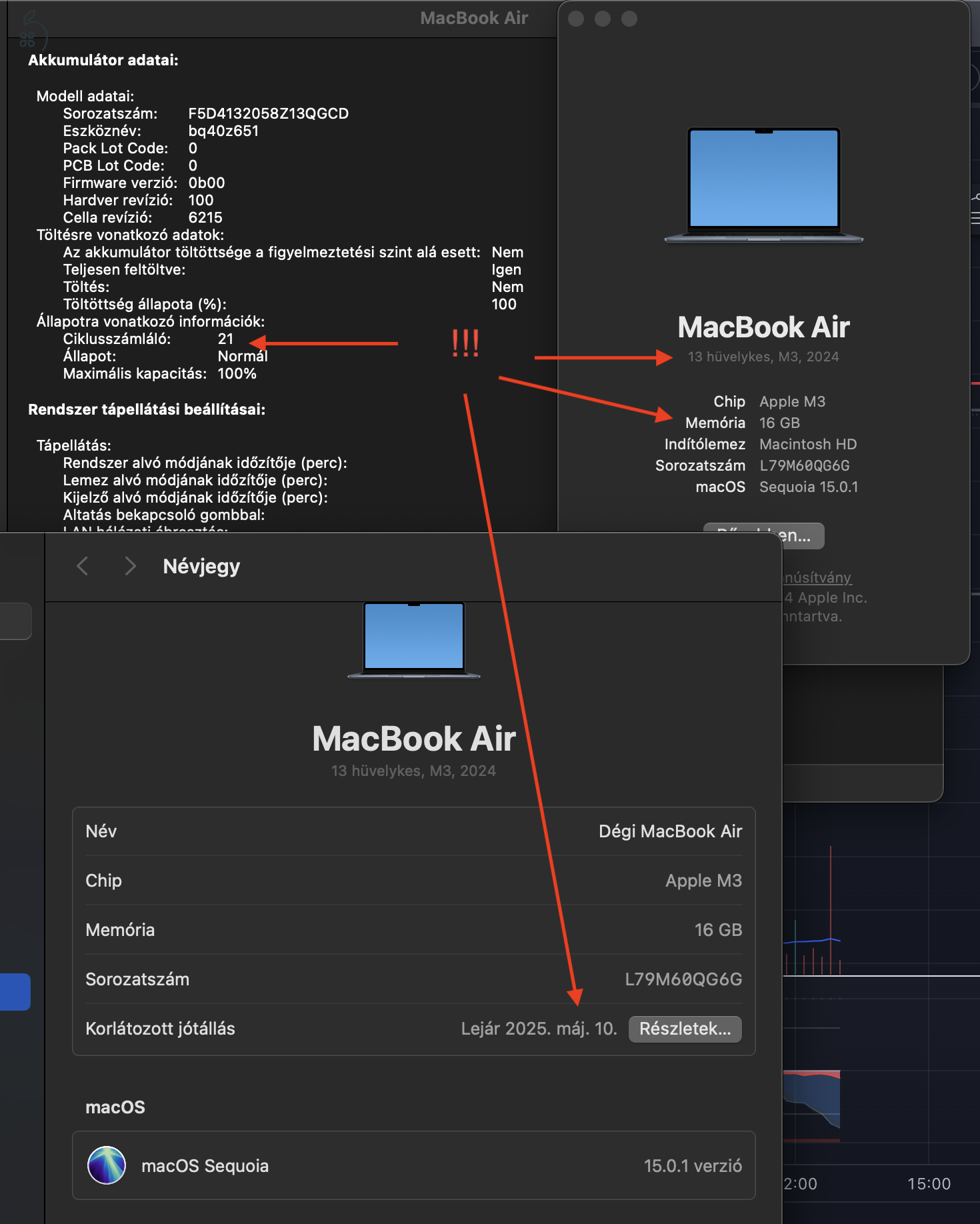The image size is (980, 1224).
Task: Click the Korlátozott jótállás label
Action: point(160,1029)
